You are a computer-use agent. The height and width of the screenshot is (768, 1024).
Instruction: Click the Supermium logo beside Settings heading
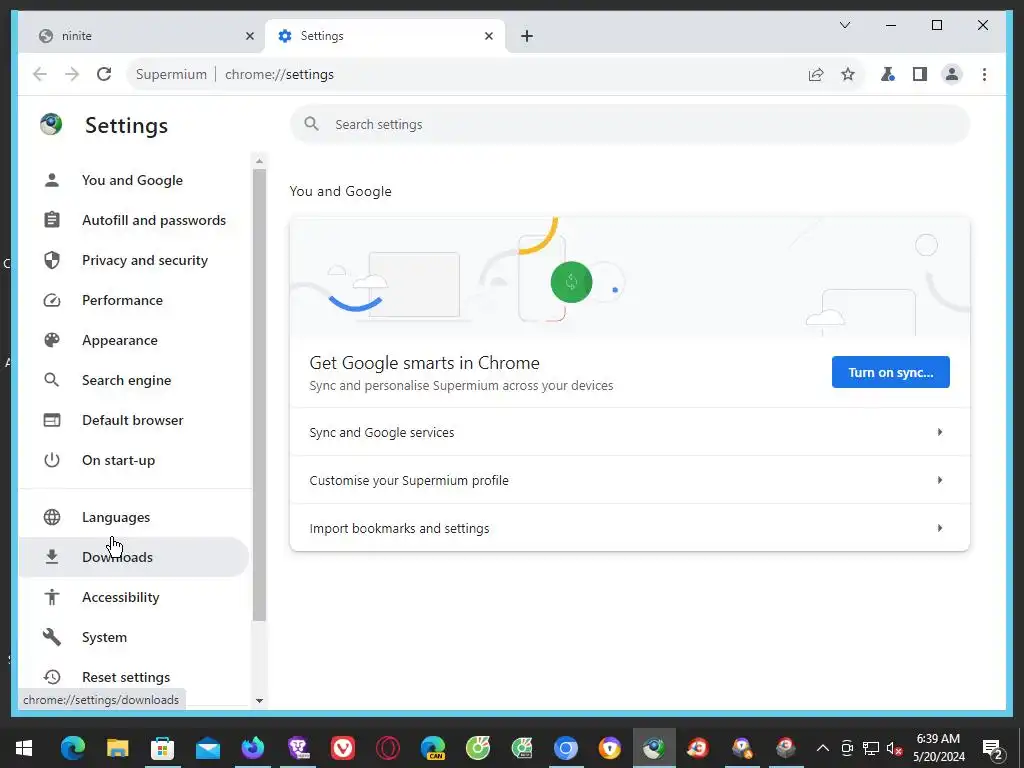[51, 124]
